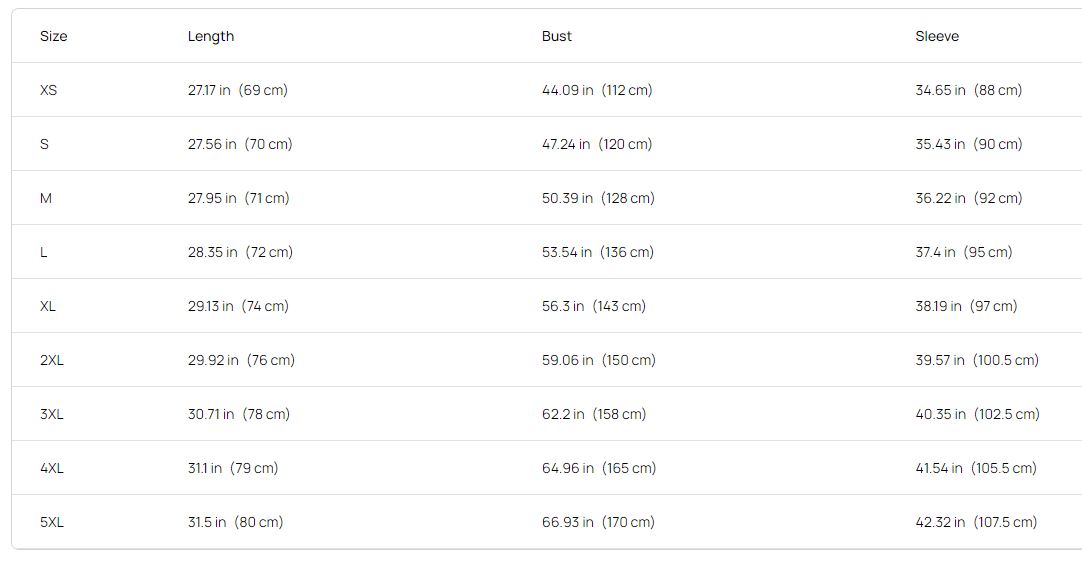Select the 5XL size row label
This screenshot has height=562, width=1082.
[x=52, y=522]
